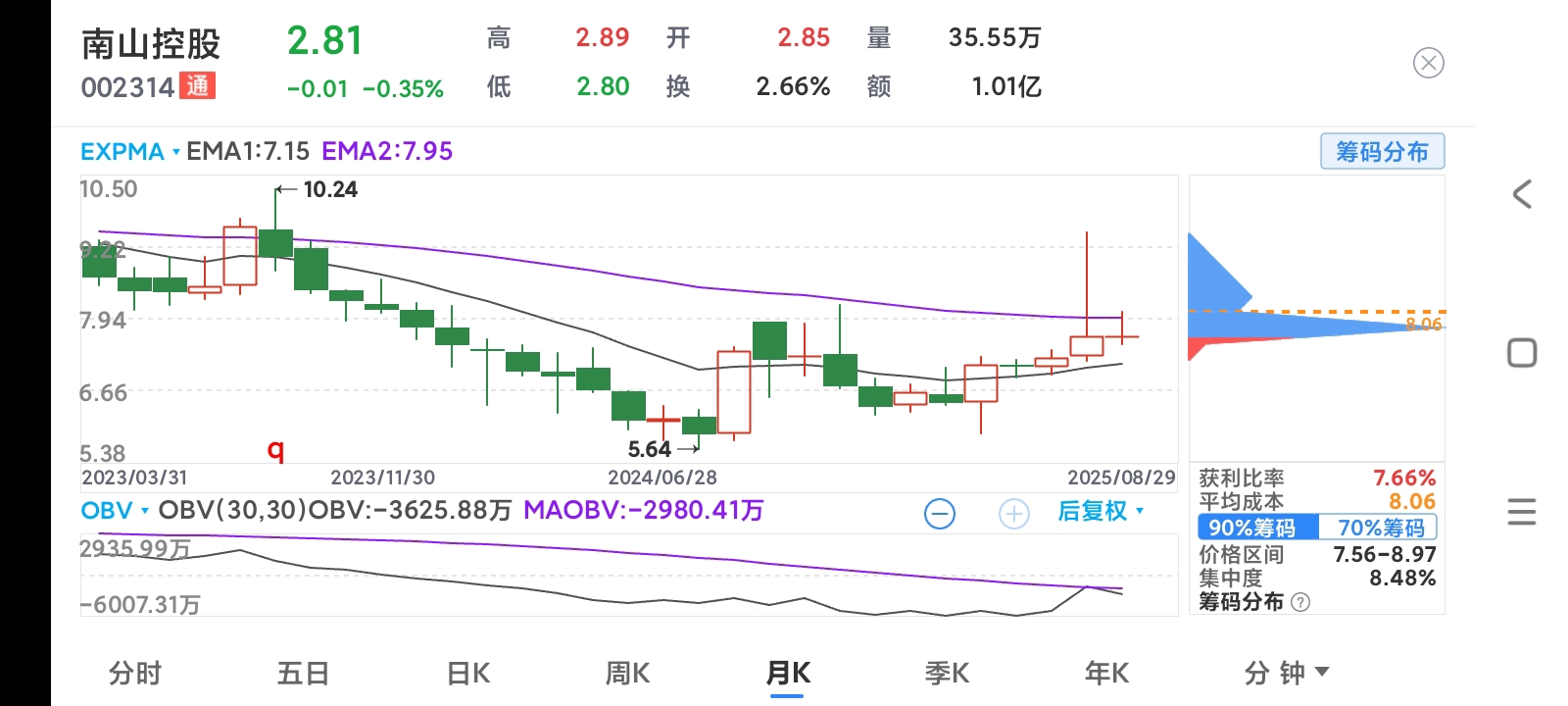Tap the orange 8.06 cost line label

tap(1424, 324)
